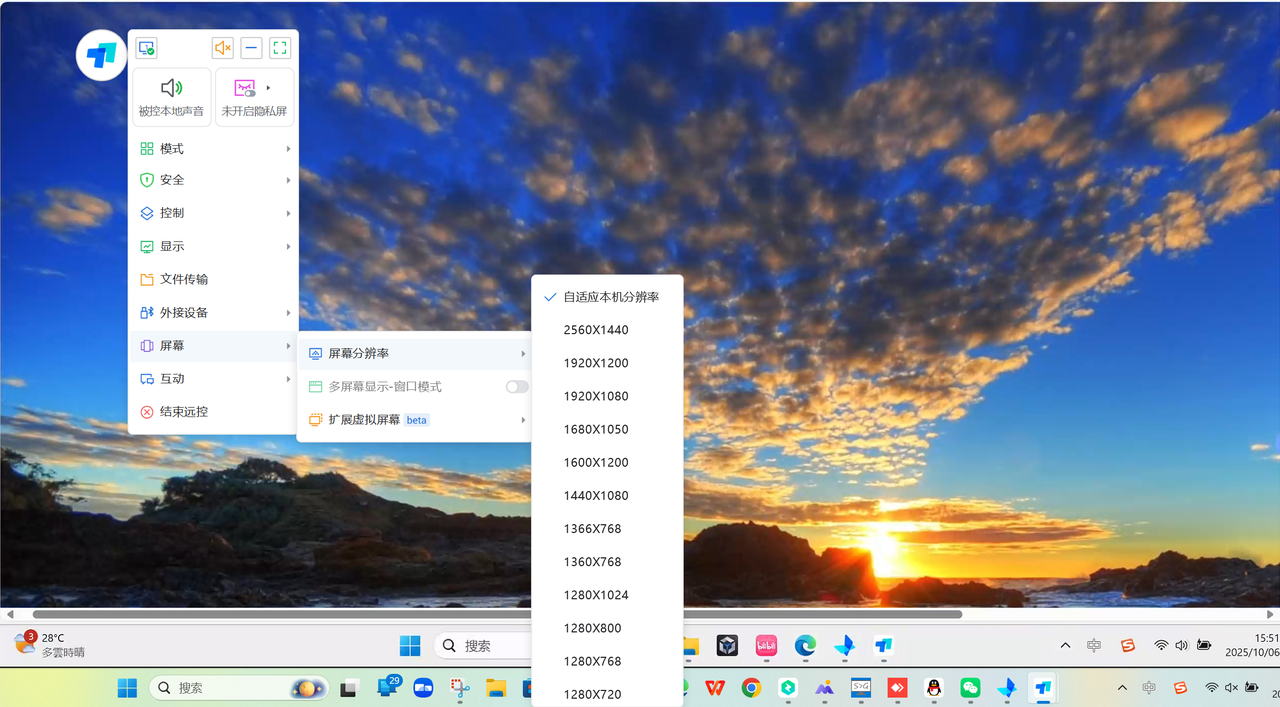
Task: Select 自适应本机分辨率 option
Action: click(611, 296)
